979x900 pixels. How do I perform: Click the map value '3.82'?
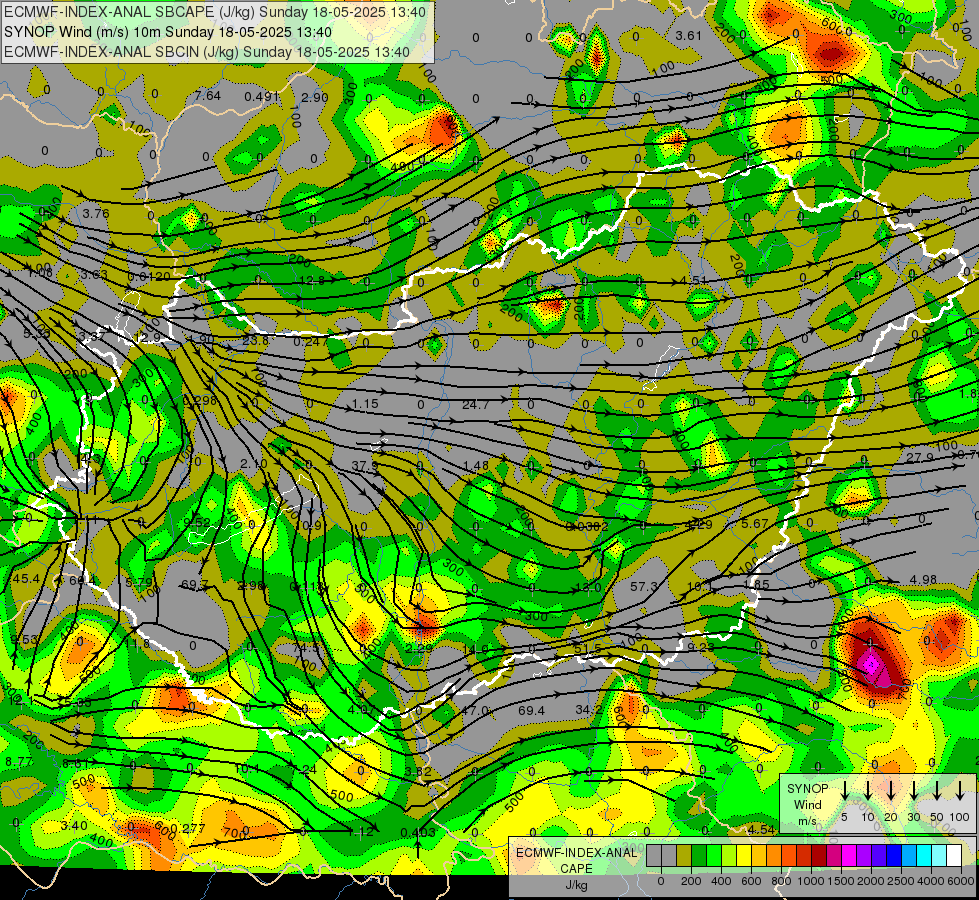click(x=418, y=771)
